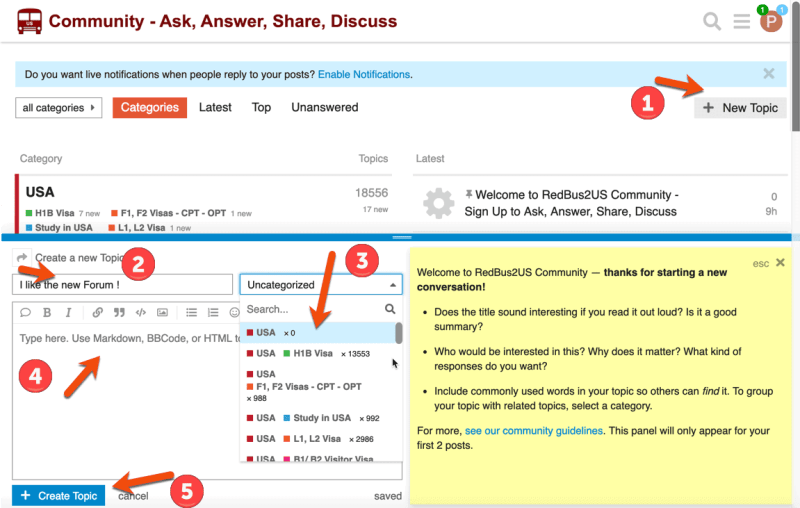
Task: Switch to the Categories tab
Action: click(149, 108)
